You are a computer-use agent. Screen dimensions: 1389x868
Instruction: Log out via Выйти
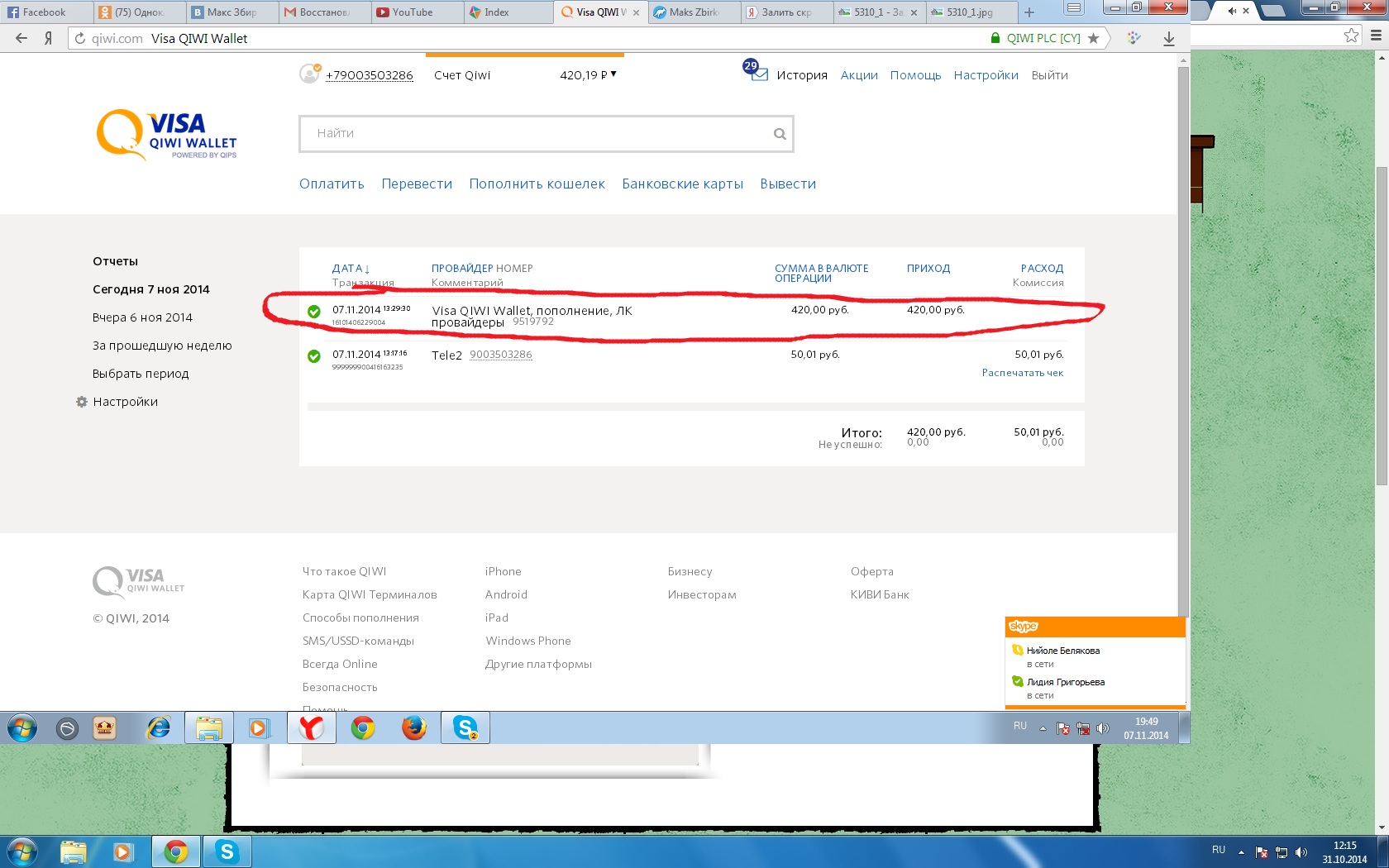(1050, 75)
